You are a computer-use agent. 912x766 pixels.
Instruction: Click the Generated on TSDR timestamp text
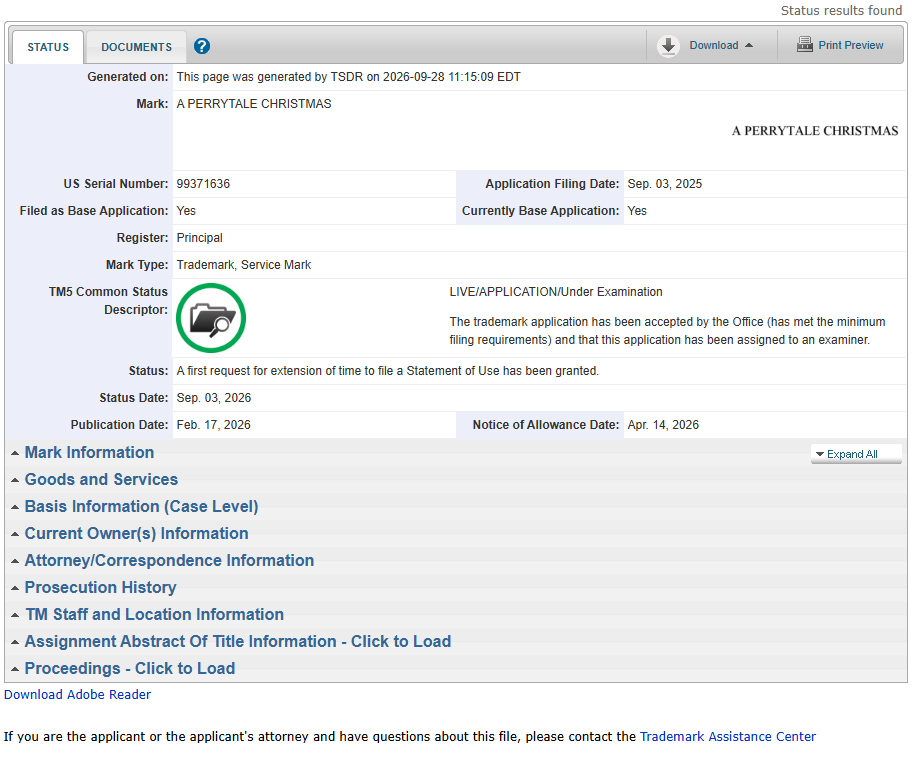348,77
